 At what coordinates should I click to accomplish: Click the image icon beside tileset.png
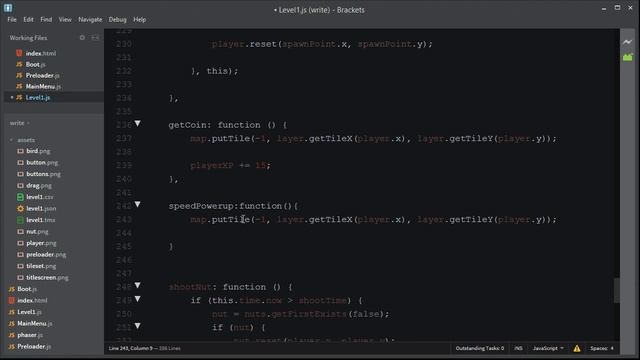tap(20, 266)
